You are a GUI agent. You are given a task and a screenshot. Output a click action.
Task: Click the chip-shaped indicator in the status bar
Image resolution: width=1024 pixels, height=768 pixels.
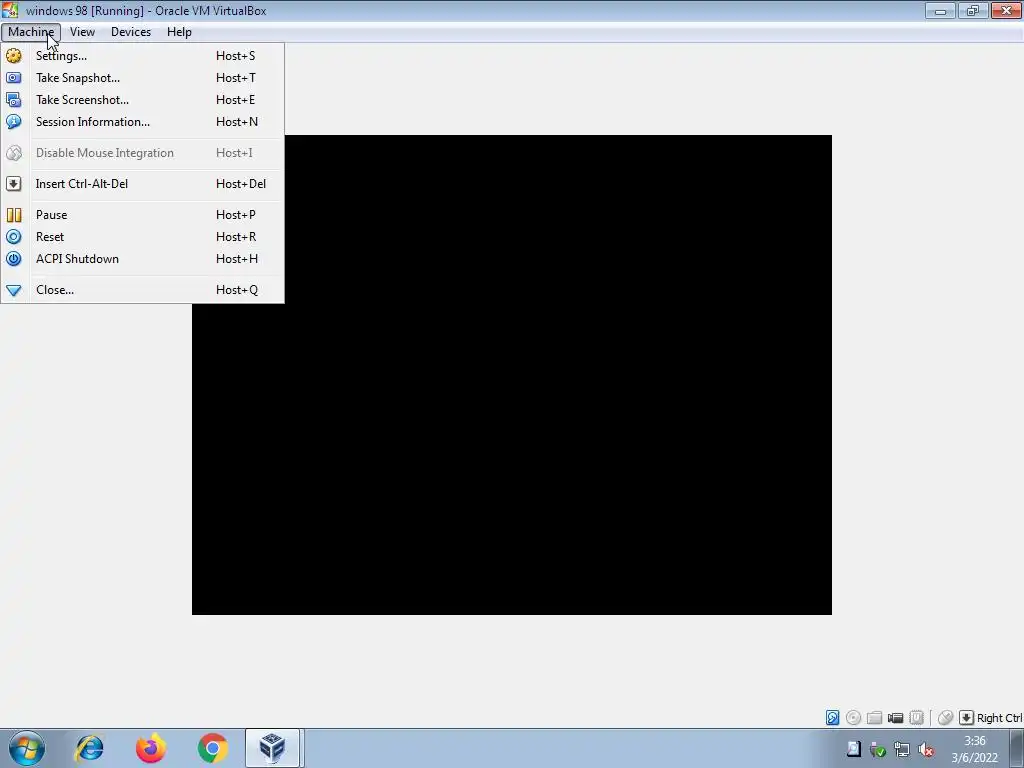pos(916,718)
